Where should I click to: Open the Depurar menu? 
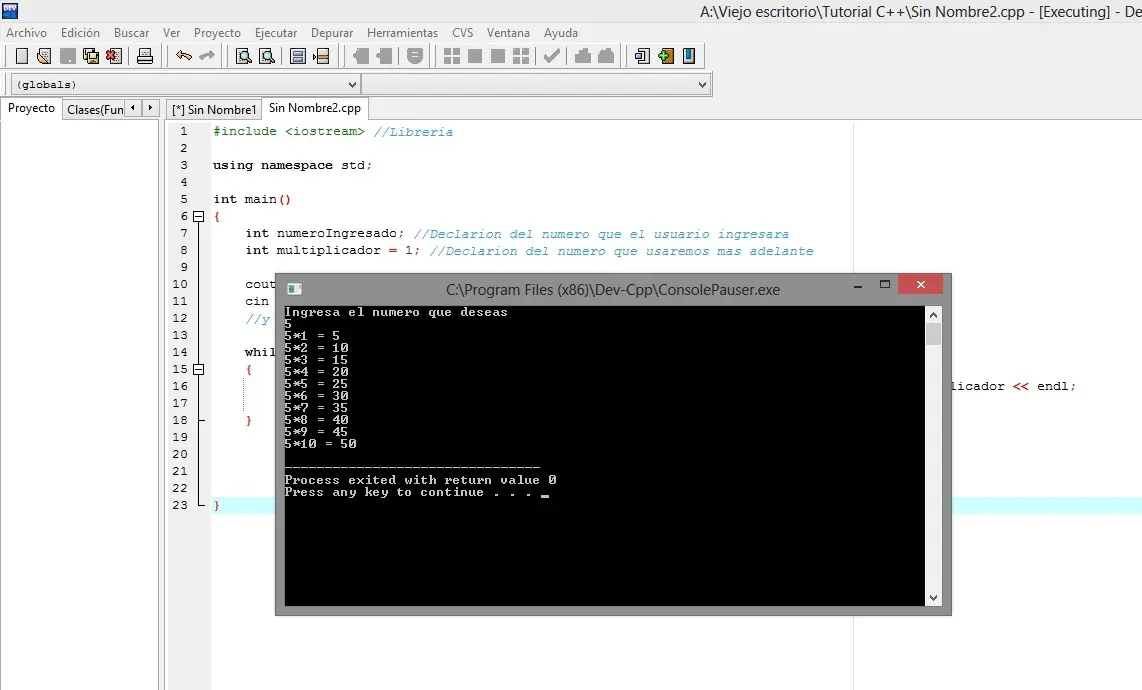click(332, 32)
